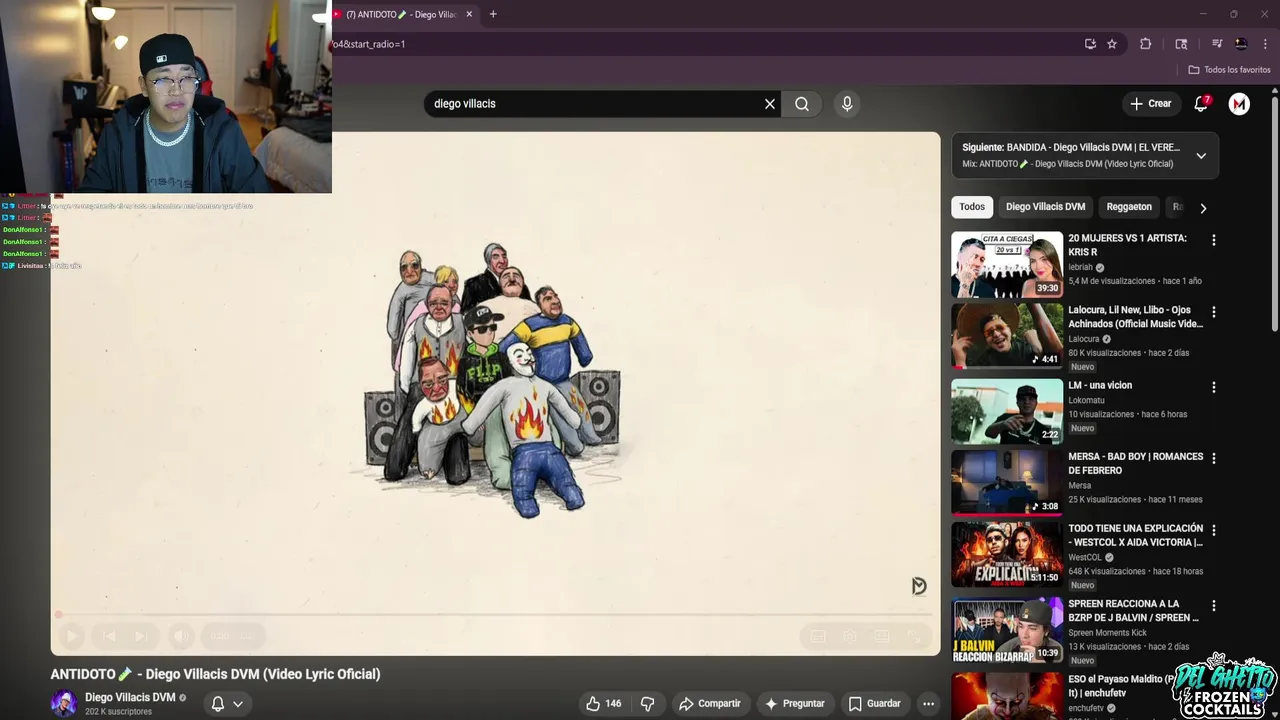Open tab search icon in toolbar
This screenshot has height=720, width=1280.
coord(1181,44)
